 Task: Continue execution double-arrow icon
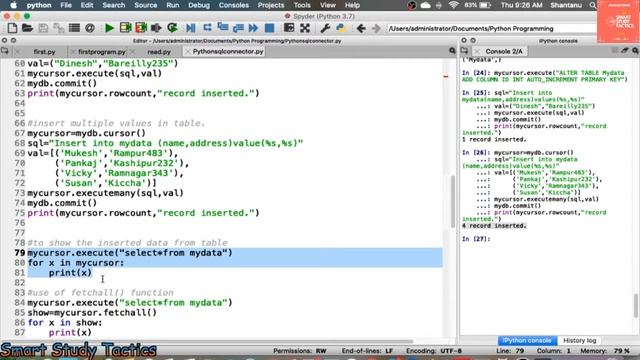(x=253, y=28)
